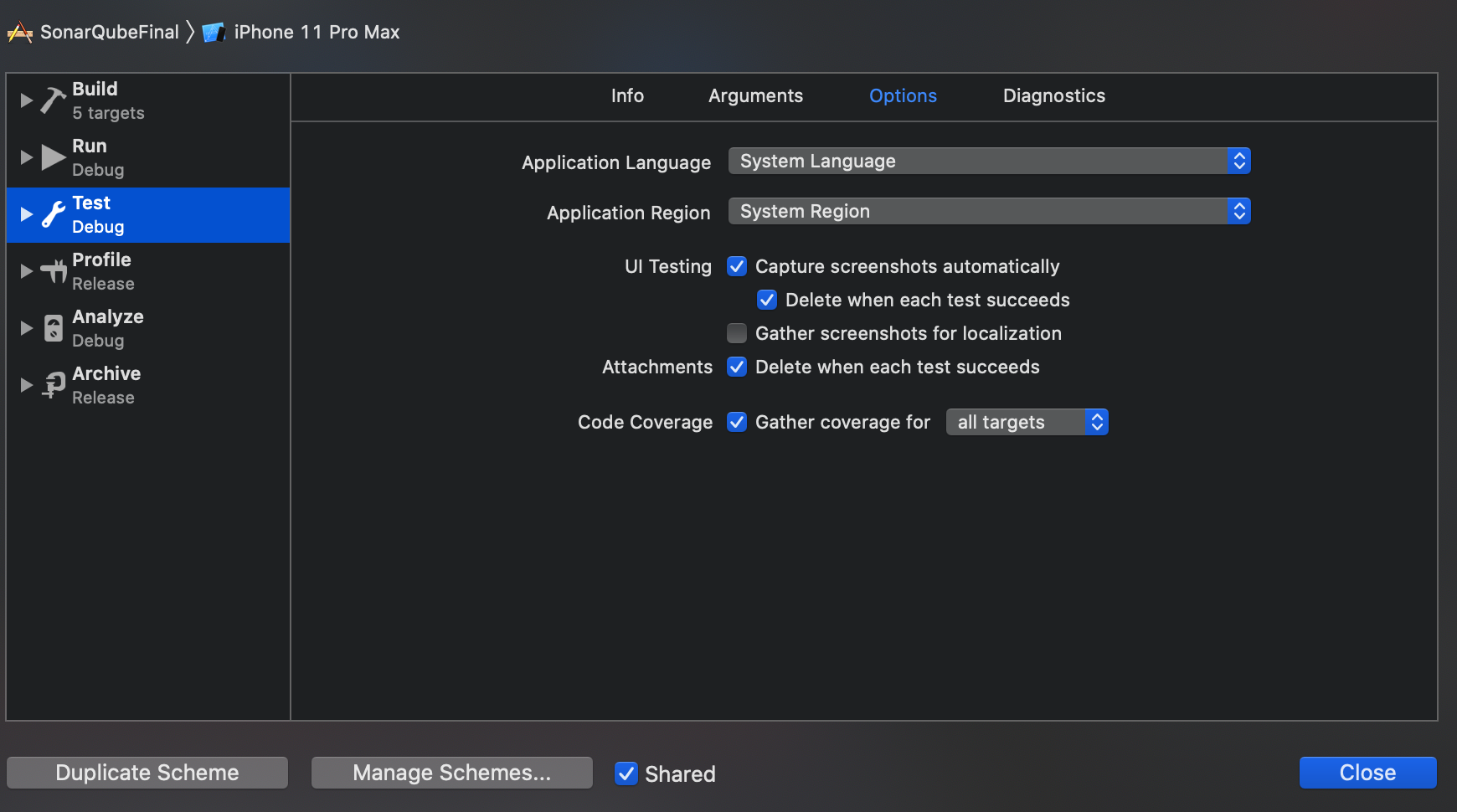This screenshot has width=1457, height=812.
Task: Click the SonarQubeFinal scheme app icon
Action: [x=20, y=33]
